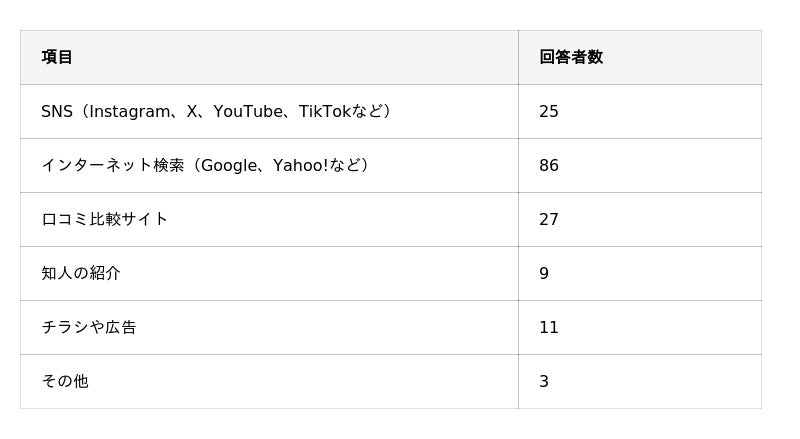Select the 知人の紹介 cell
Screen dimensions: 800x439
pos(81,273)
